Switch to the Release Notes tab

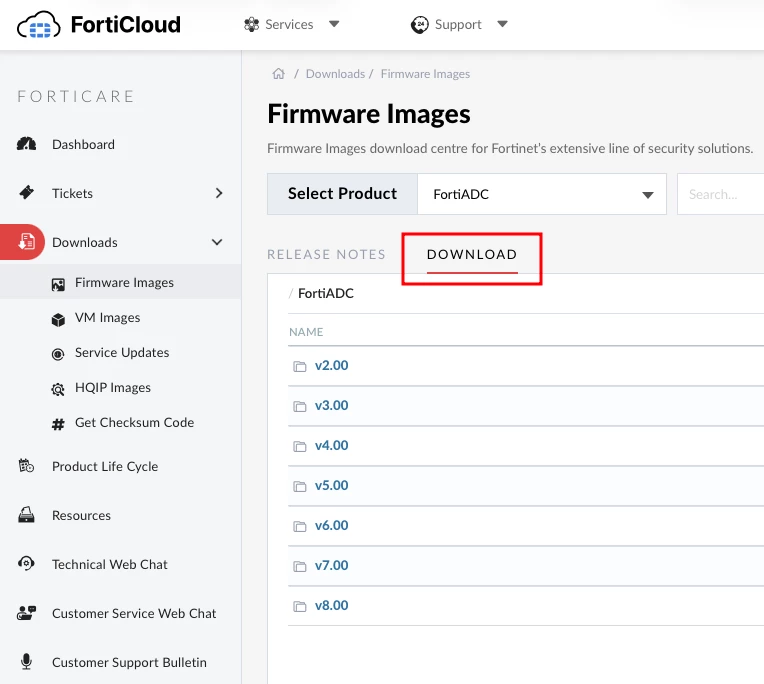pos(326,254)
